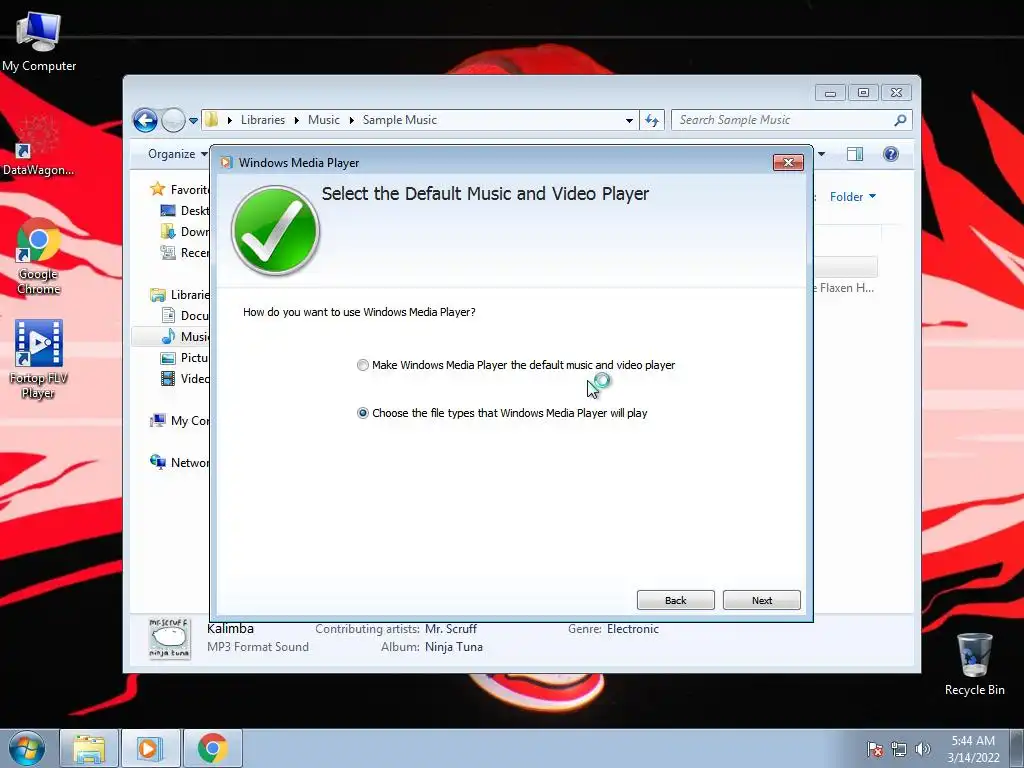Select Desktop in the navigation pane
1024x768 pixels.
pyautogui.click(x=185, y=211)
